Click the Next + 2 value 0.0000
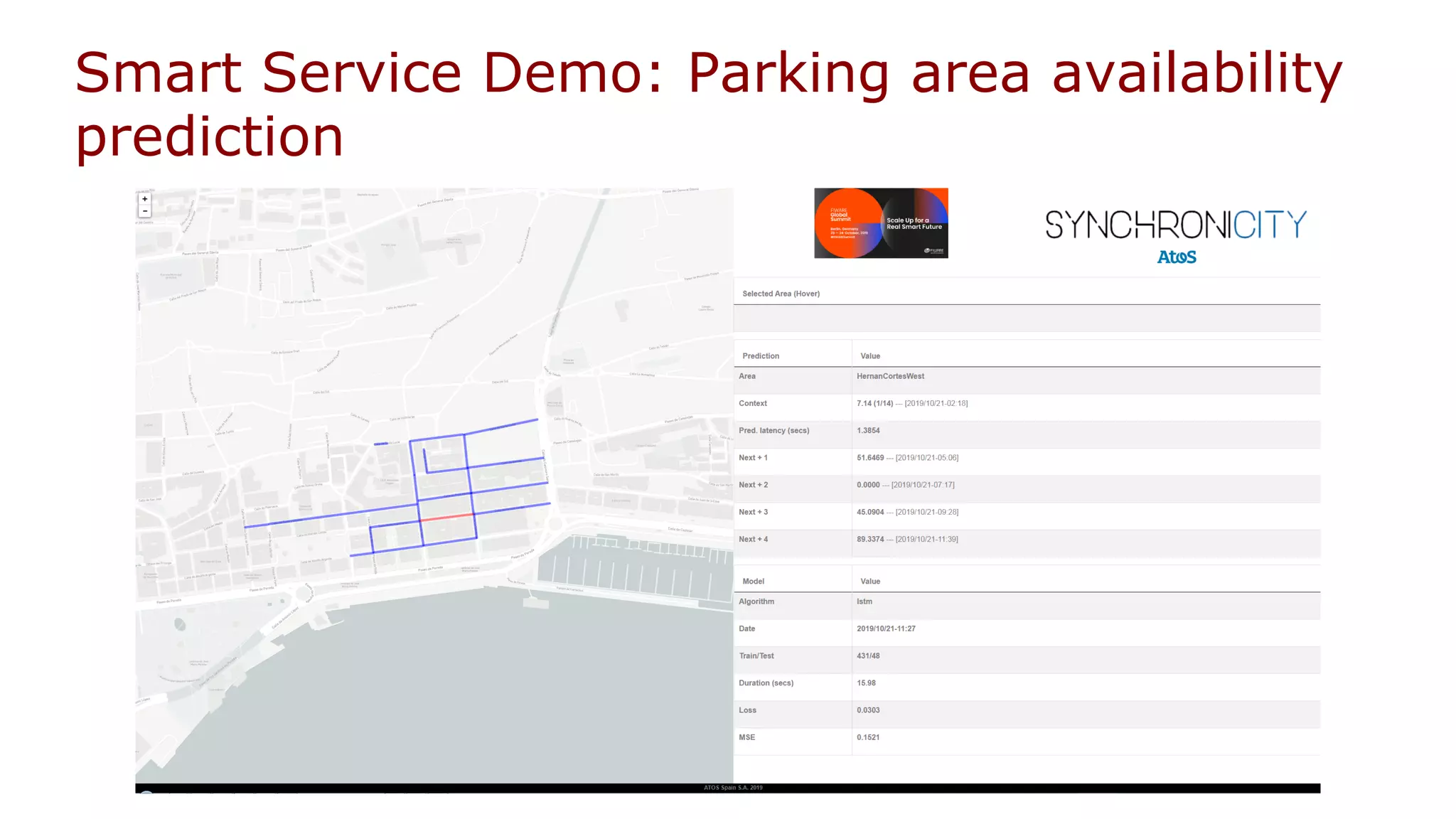The image size is (1456, 819). [x=868, y=485]
